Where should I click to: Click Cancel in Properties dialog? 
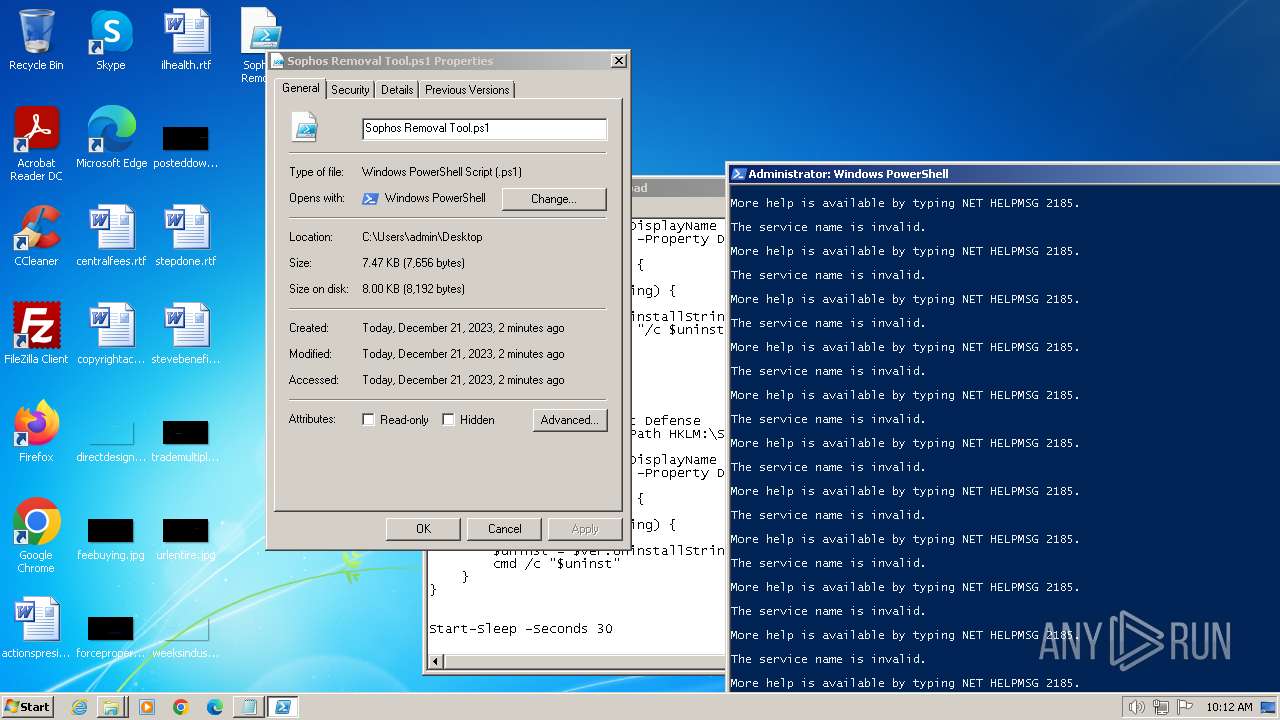coord(505,529)
